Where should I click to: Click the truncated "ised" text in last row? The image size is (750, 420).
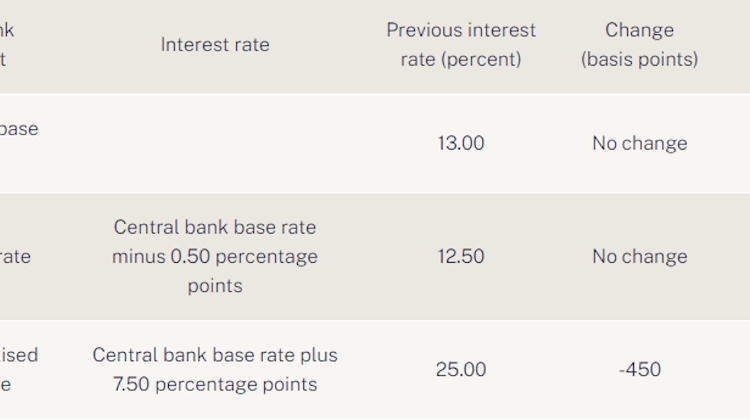pos(19,355)
